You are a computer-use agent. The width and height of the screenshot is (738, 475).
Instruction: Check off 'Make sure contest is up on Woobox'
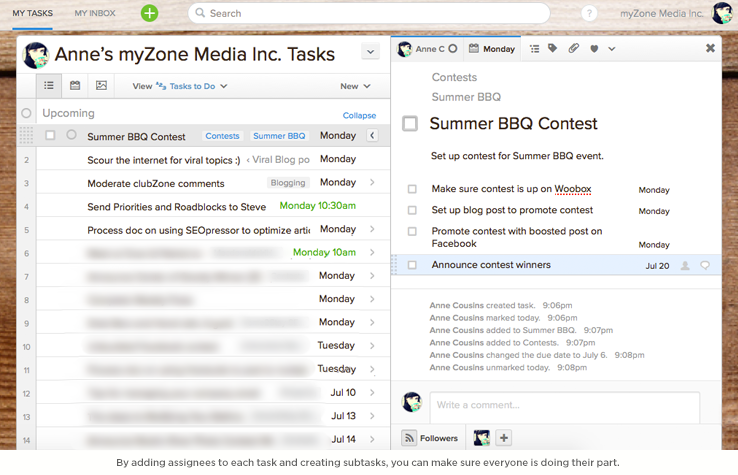[x=412, y=189]
